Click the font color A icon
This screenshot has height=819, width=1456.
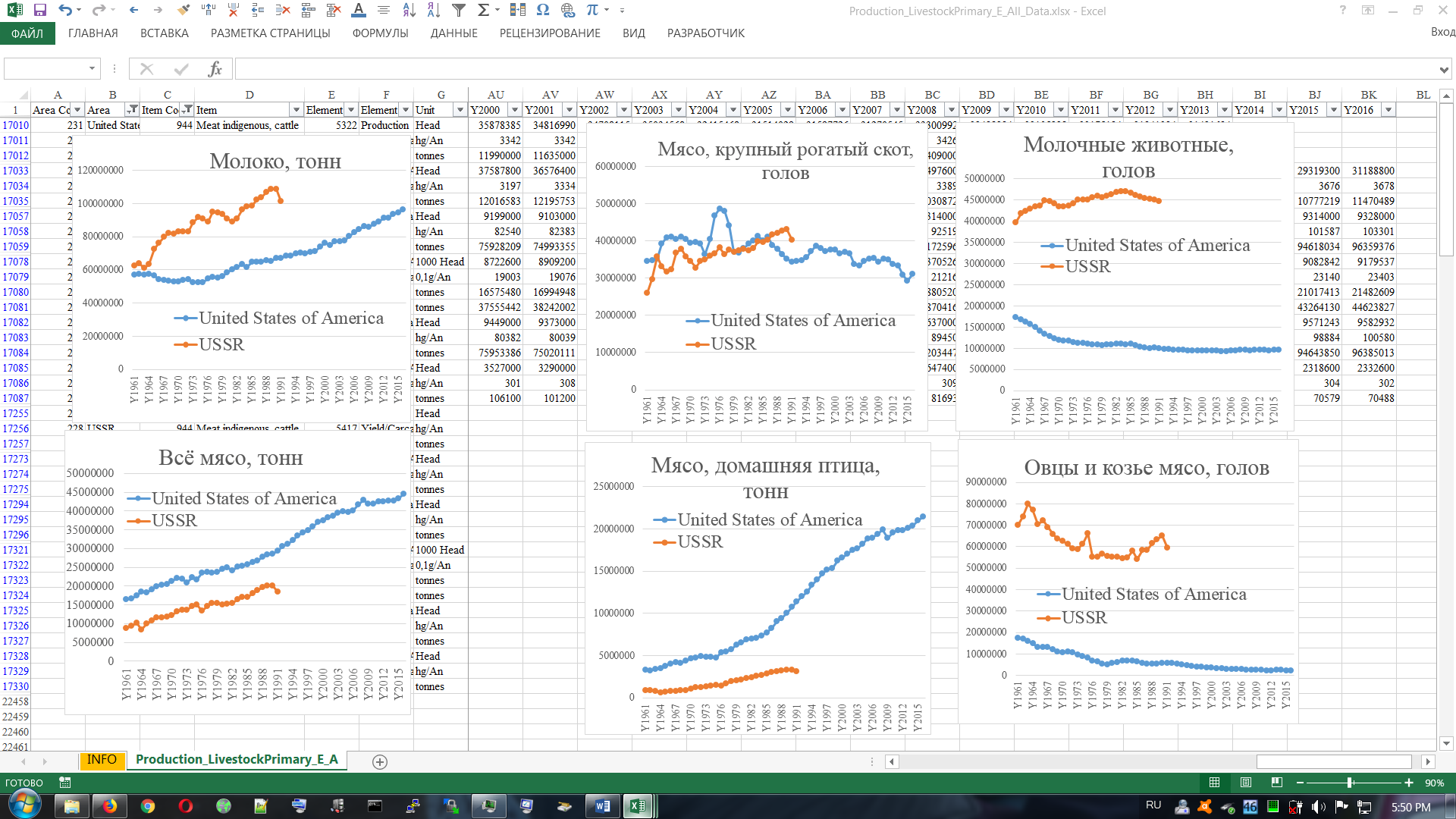359,11
